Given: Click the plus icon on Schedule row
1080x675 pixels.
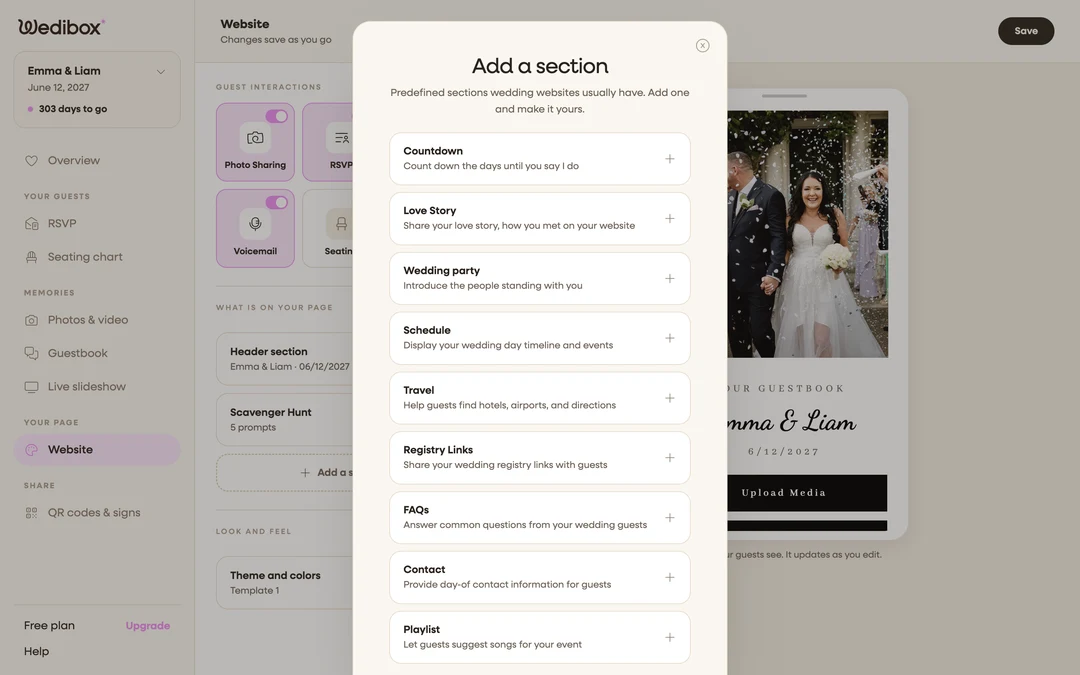Looking at the screenshot, I should click(x=669, y=338).
